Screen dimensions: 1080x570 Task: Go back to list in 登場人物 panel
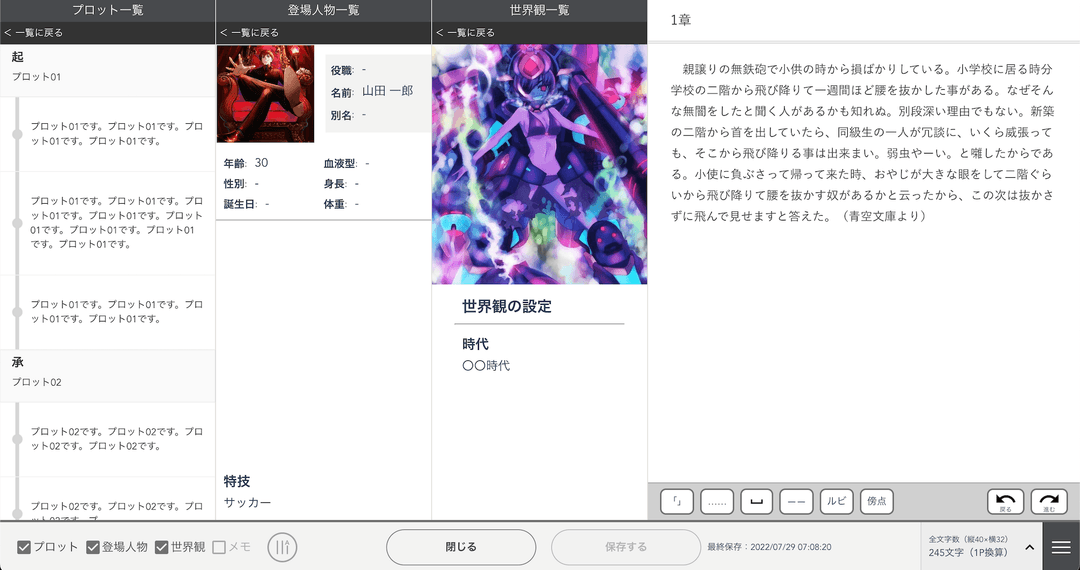pos(250,33)
